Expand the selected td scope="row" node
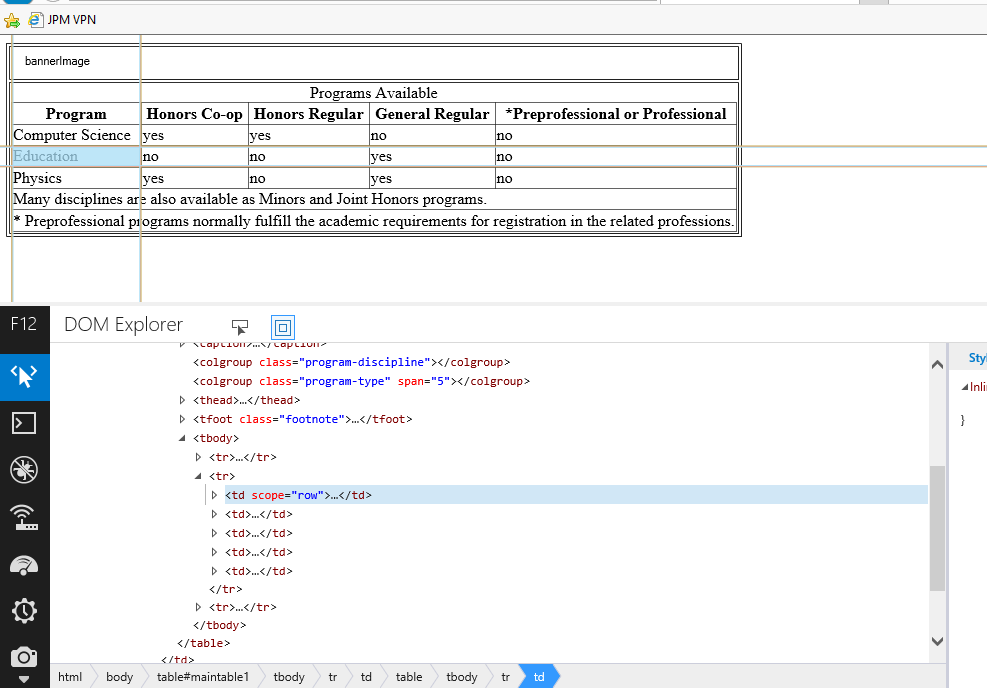 (x=214, y=495)
